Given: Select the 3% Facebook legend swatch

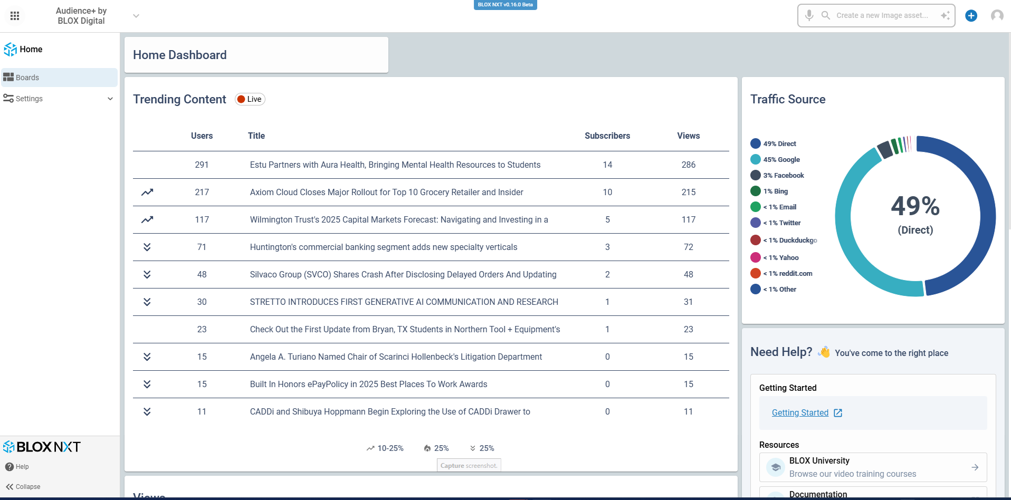Looking at the screenshot, I should [755, 175].
